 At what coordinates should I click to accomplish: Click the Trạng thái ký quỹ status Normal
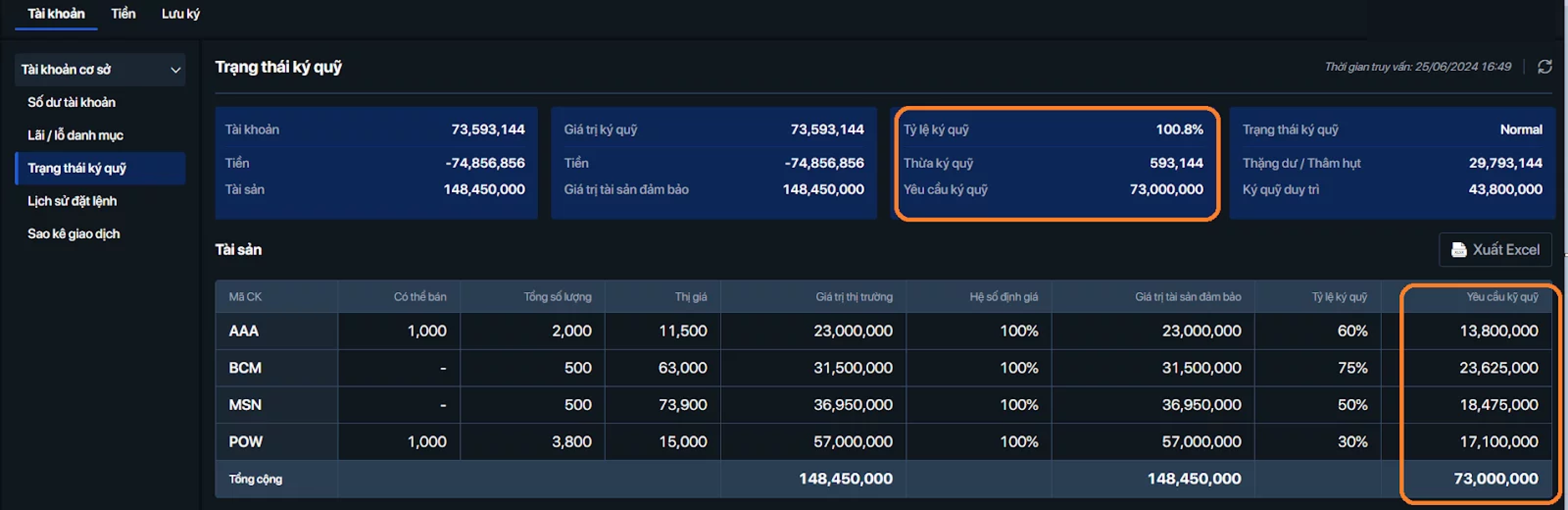[x=1521, y=129]
